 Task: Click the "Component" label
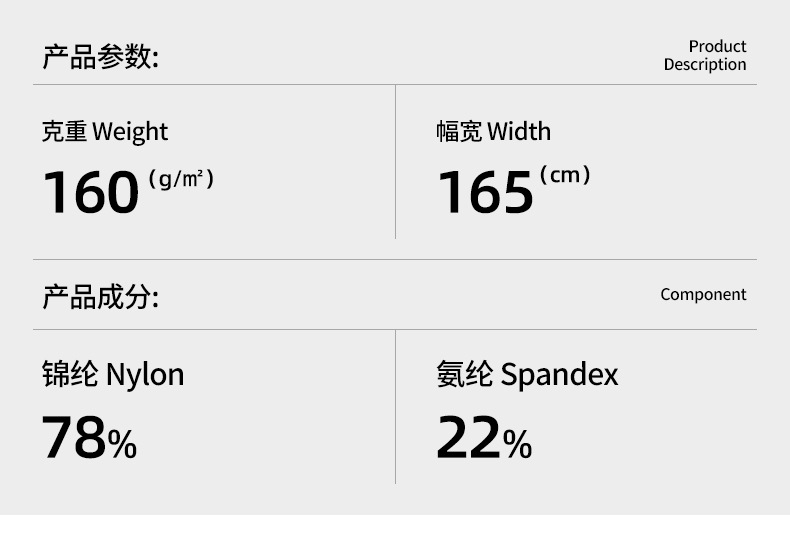[x=703, y=294]
